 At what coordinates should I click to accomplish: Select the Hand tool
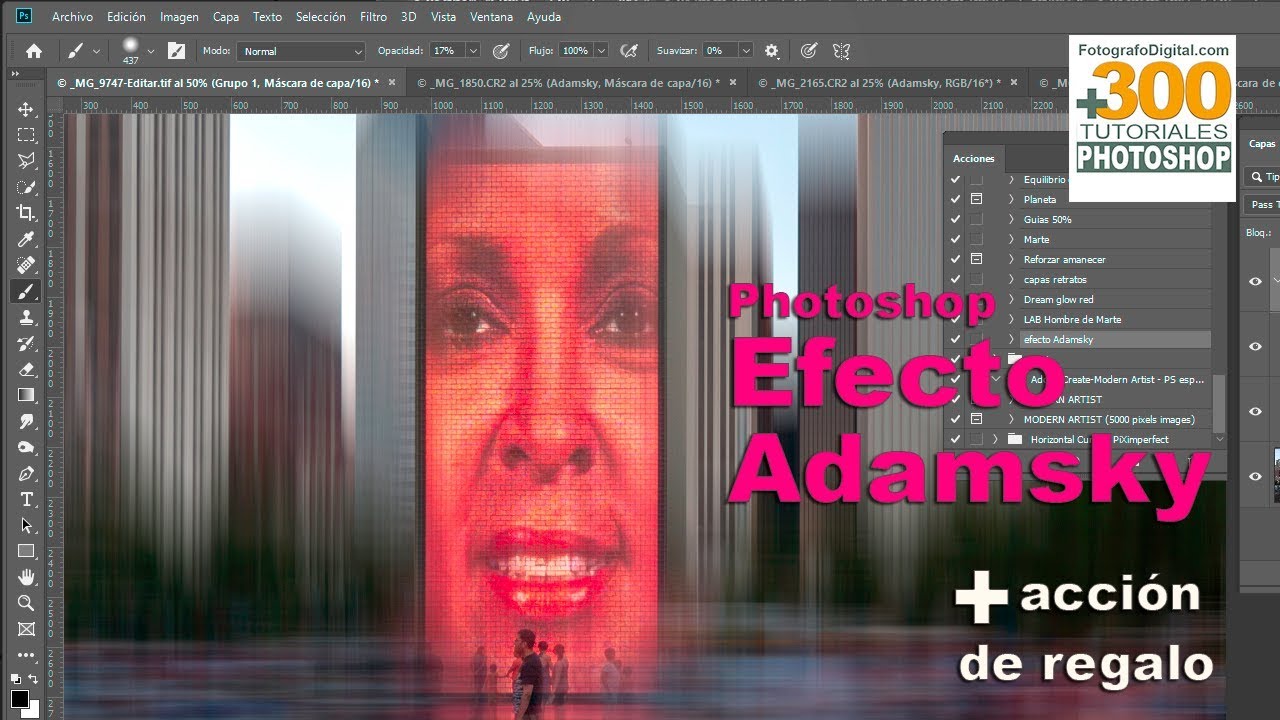tap(26, 577)
